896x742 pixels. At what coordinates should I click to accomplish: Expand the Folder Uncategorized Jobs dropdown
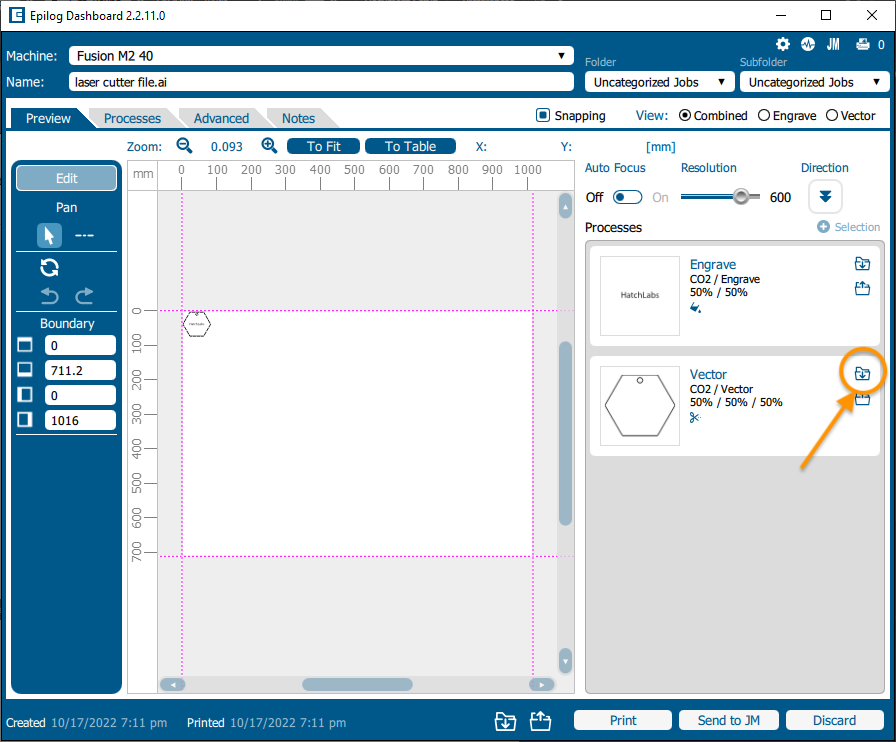[659, 82]
